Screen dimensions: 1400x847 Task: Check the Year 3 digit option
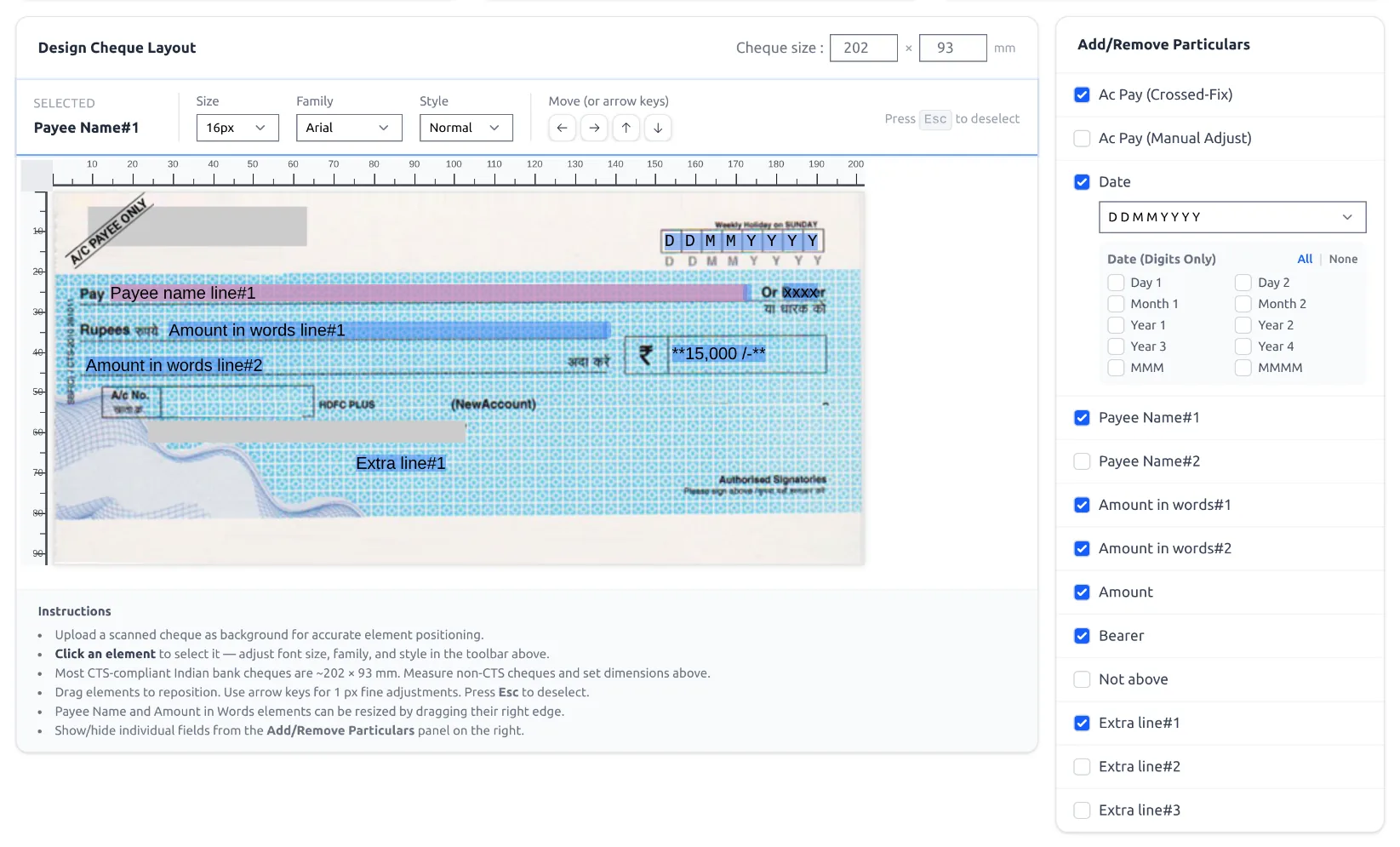point(1116,346)
